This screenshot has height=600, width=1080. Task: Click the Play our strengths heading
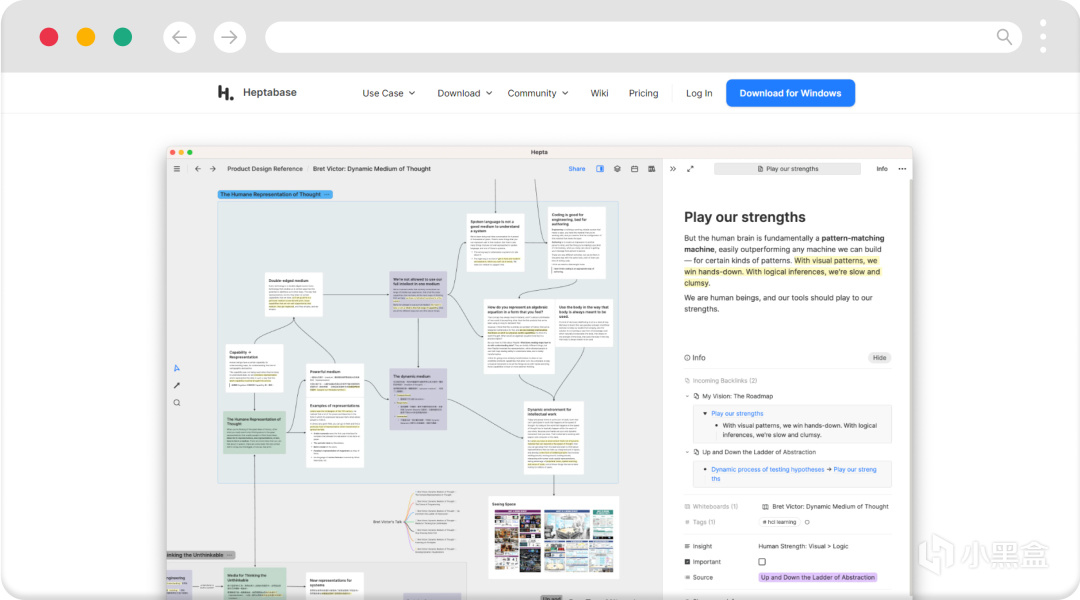coord(745,217)
